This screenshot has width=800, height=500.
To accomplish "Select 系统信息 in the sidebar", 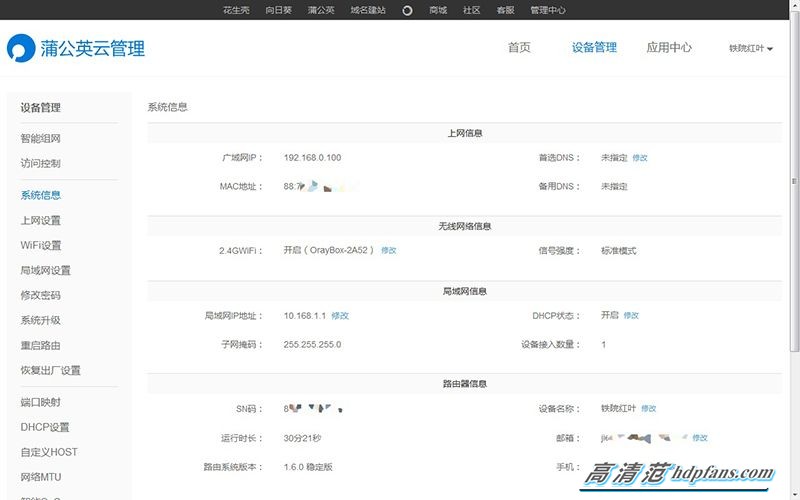I will click(40, 195).
